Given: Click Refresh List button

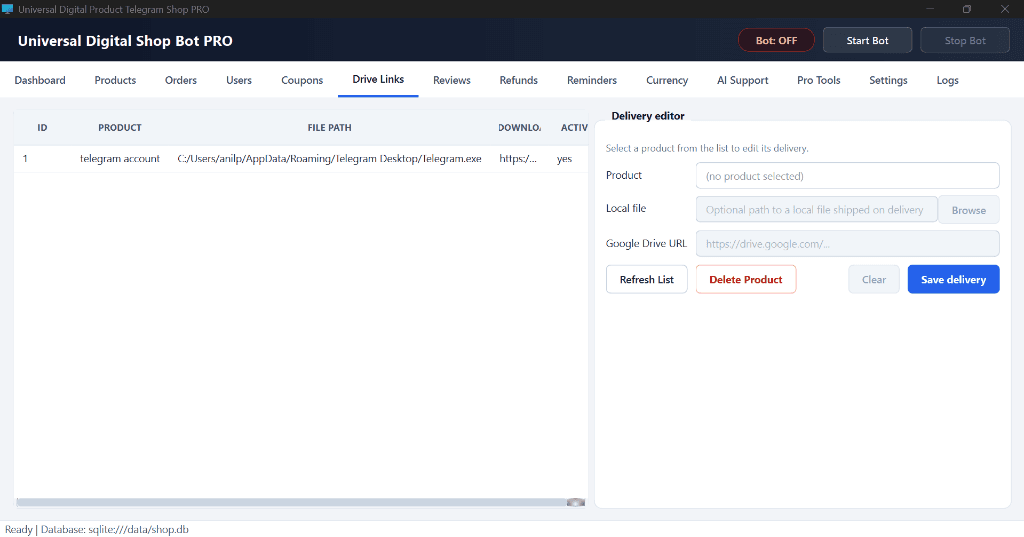Looking at the screenshot, I should 647,280.
